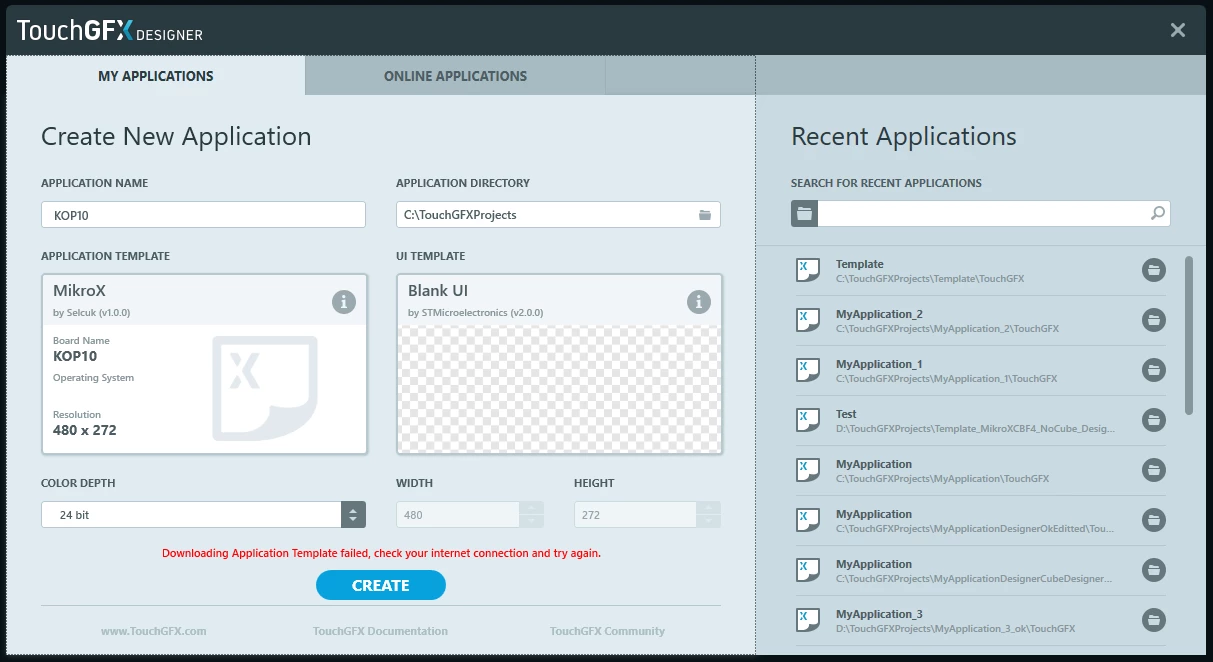Switch to Online Applications tab

[455, 76]
